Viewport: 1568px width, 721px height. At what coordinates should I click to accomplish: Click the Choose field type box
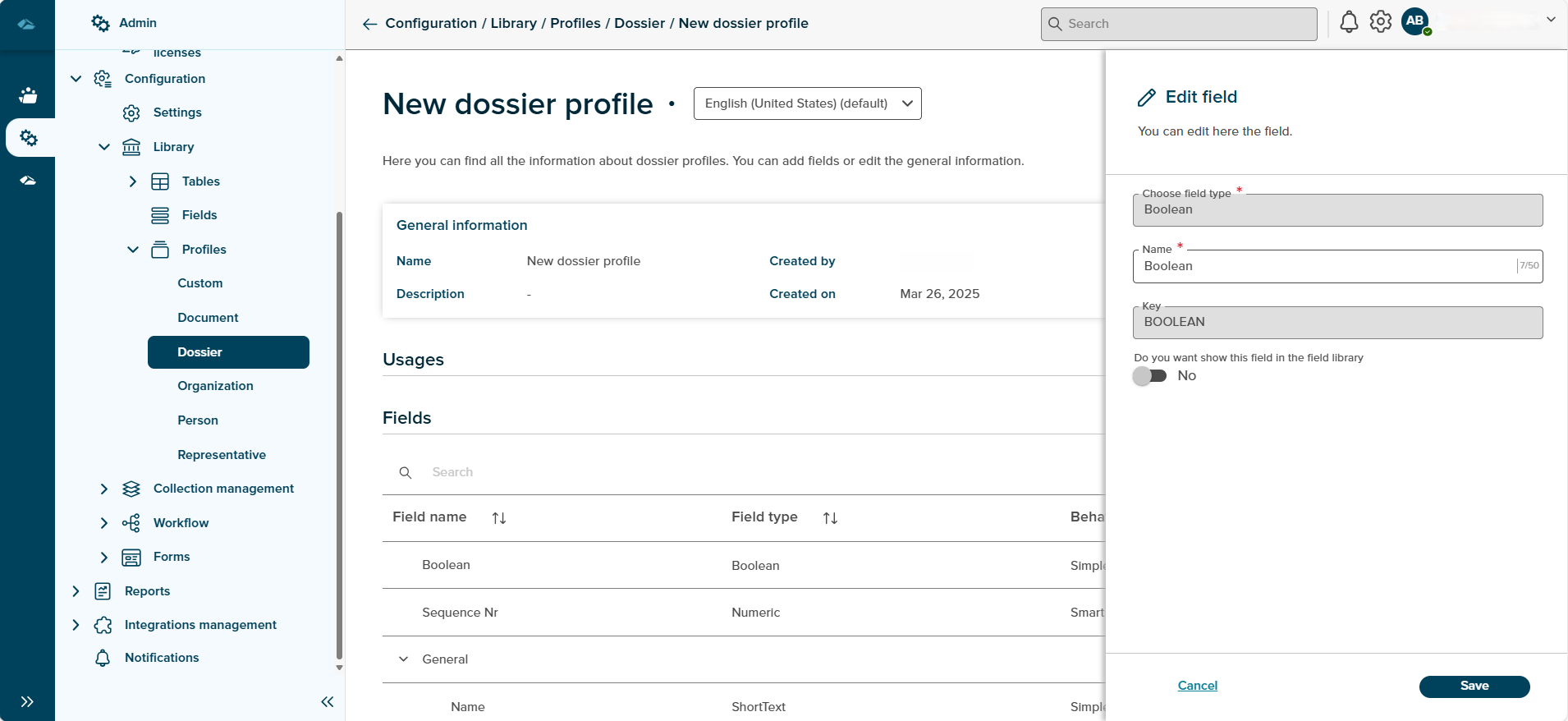click(1338, 210)
